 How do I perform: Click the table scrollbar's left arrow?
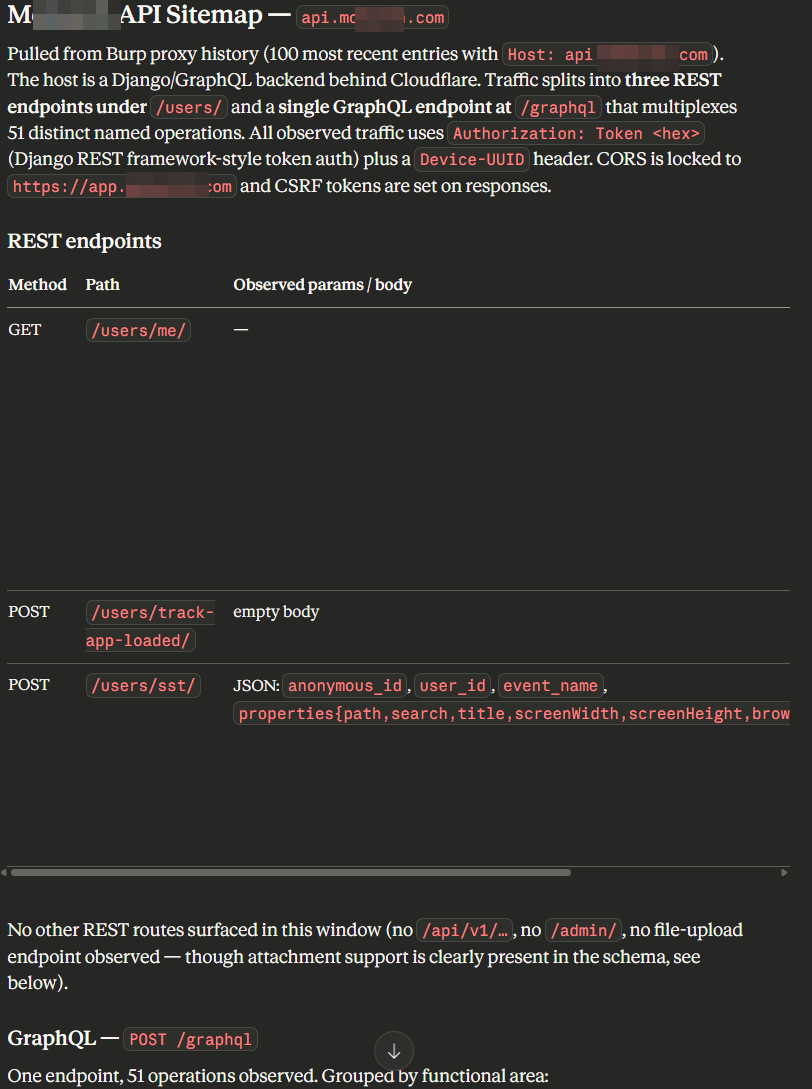(4, 873)
